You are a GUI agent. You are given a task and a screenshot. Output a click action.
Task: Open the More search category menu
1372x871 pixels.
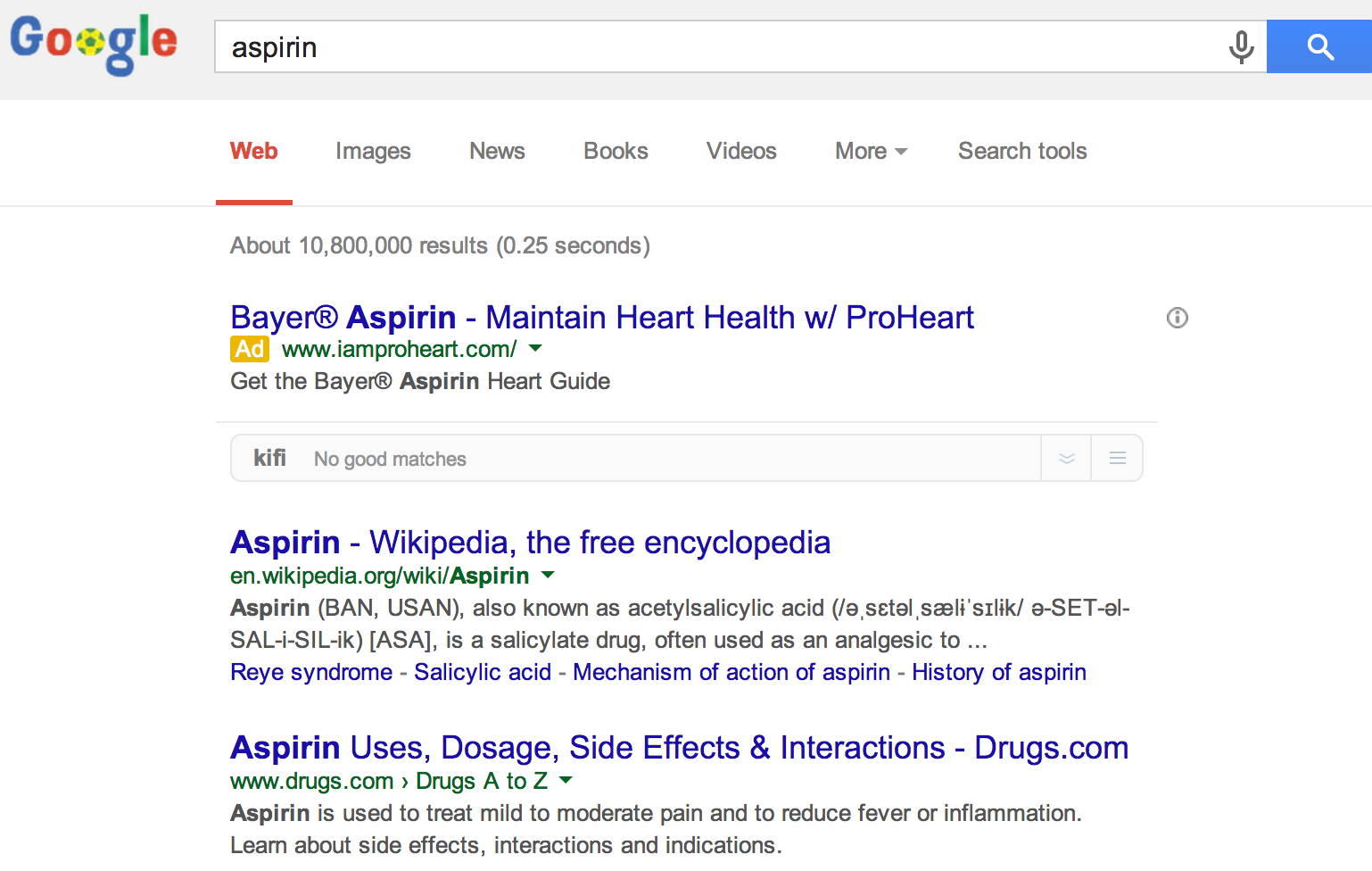(870, 151)
